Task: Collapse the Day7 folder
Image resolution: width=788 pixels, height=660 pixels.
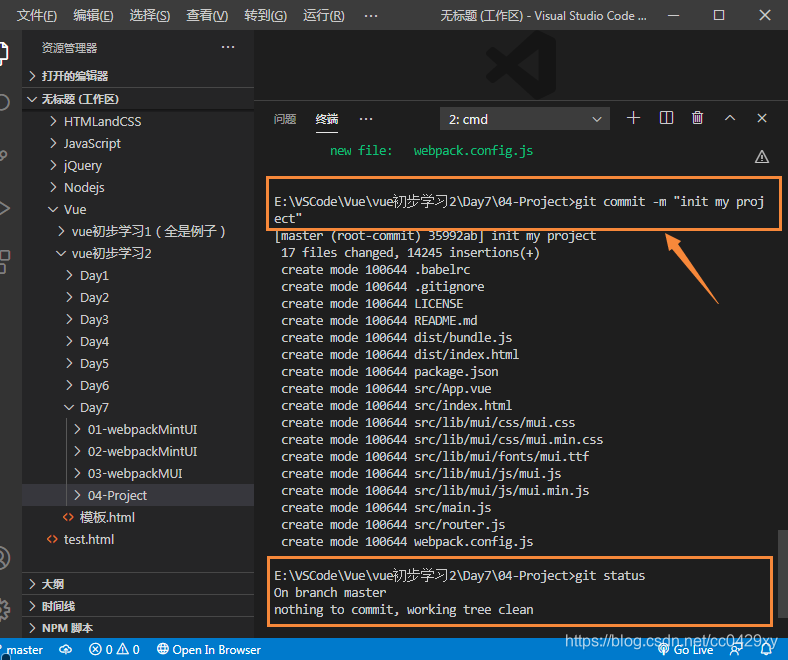Action: (x=138, y=407)
